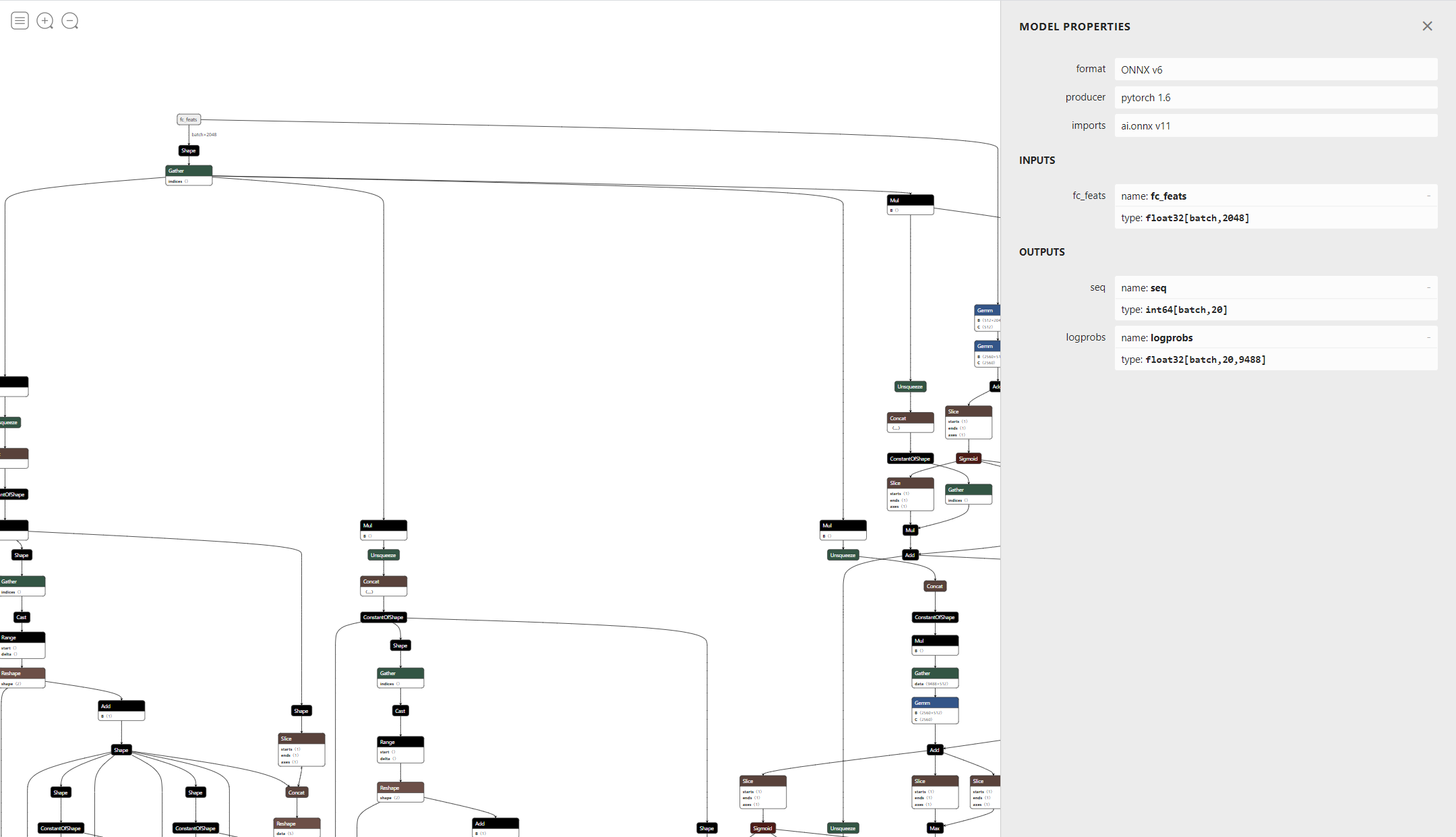The width and height of the screenshot is (1456, 837).
Task: Select the fc_feats input node
Action: click(x=189, y=119)
